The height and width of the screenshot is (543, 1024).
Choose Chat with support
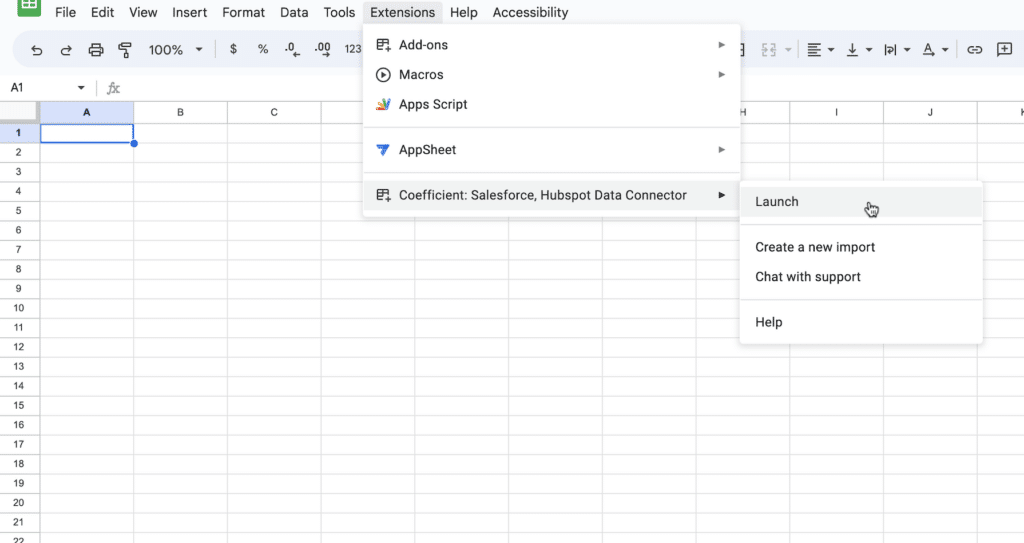click(x=861, y=276)
